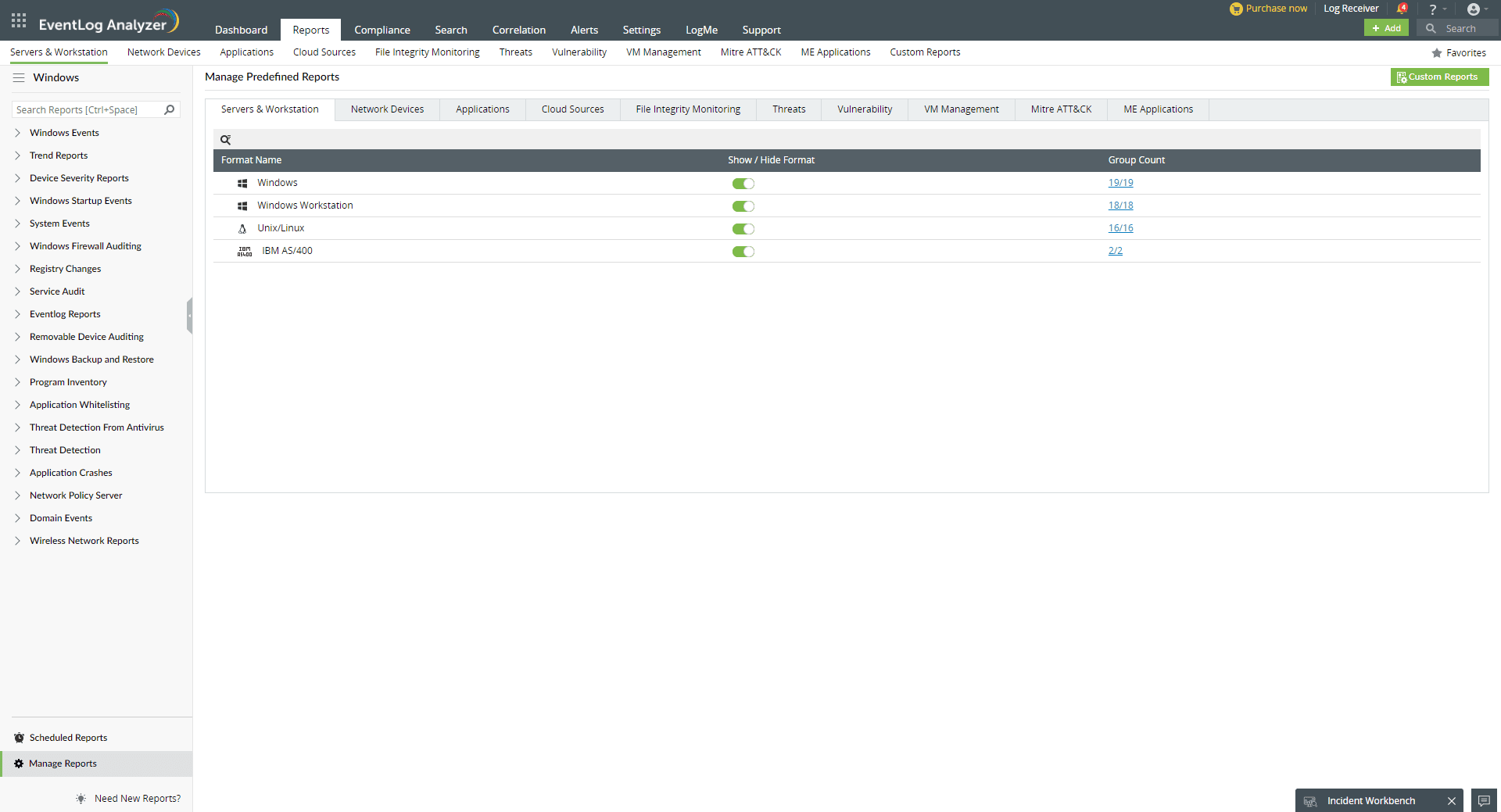Screen dimensions: 1501x812
Task: Click the Custom Reports green button
Action: [1439, 77]
